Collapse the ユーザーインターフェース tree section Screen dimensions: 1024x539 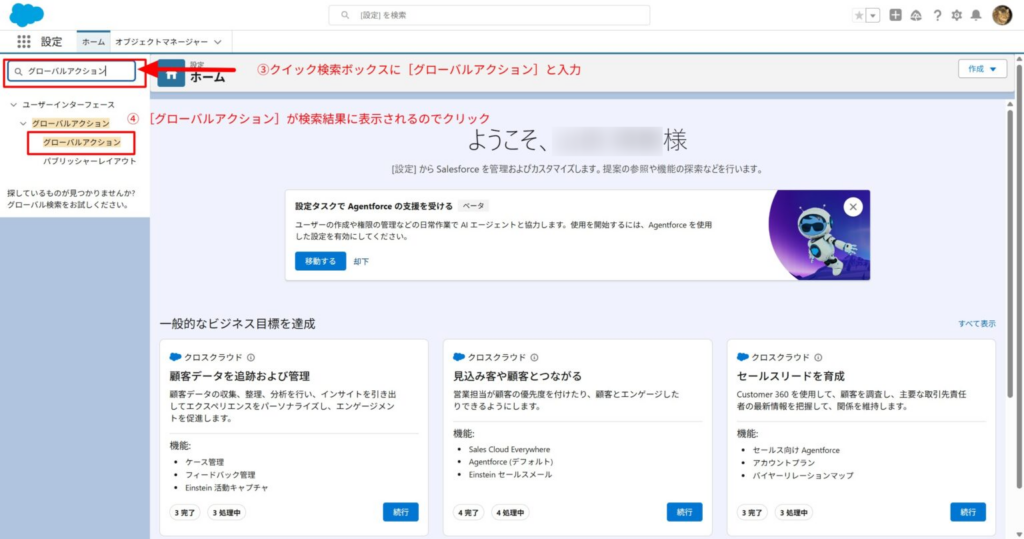pos(12,105)
